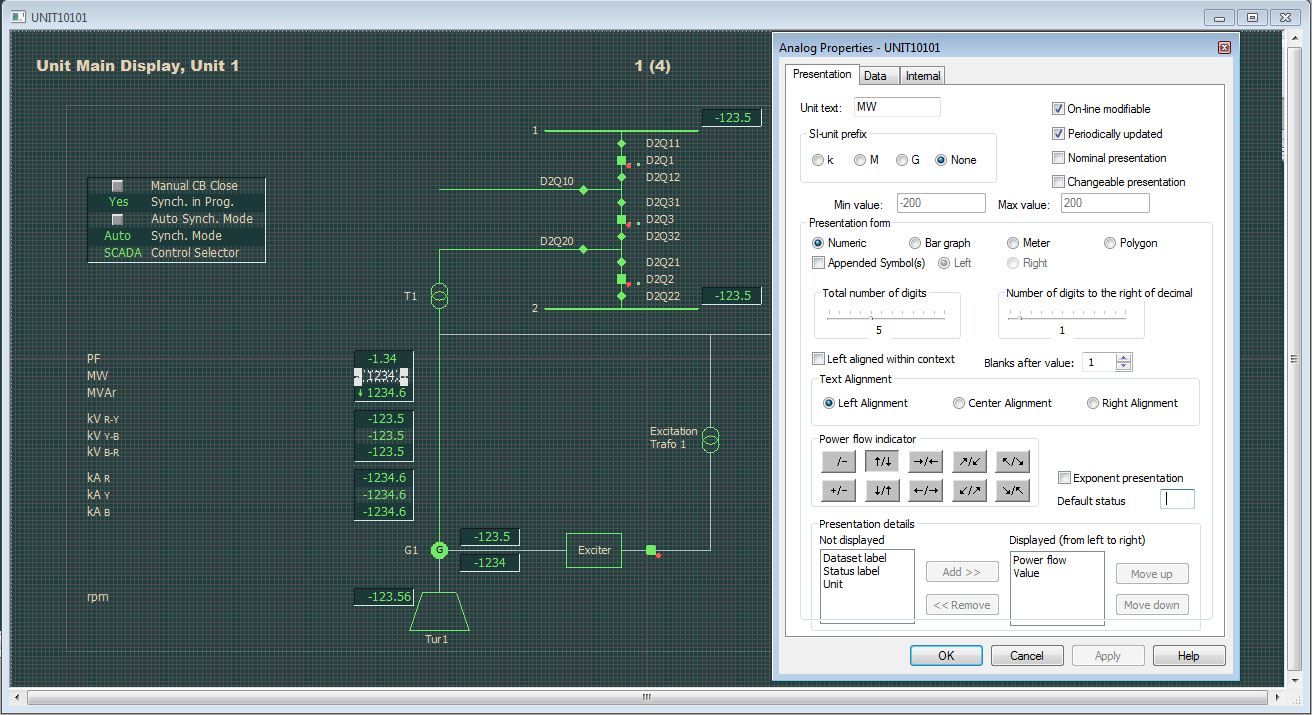Screen dimensions: 1312x715
Task: Select Right Alignment
Action: 1093,403
